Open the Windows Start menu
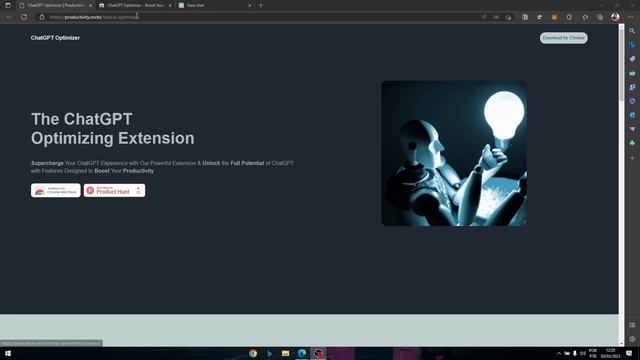Viewport: 640px width, 360px height. 8,353
